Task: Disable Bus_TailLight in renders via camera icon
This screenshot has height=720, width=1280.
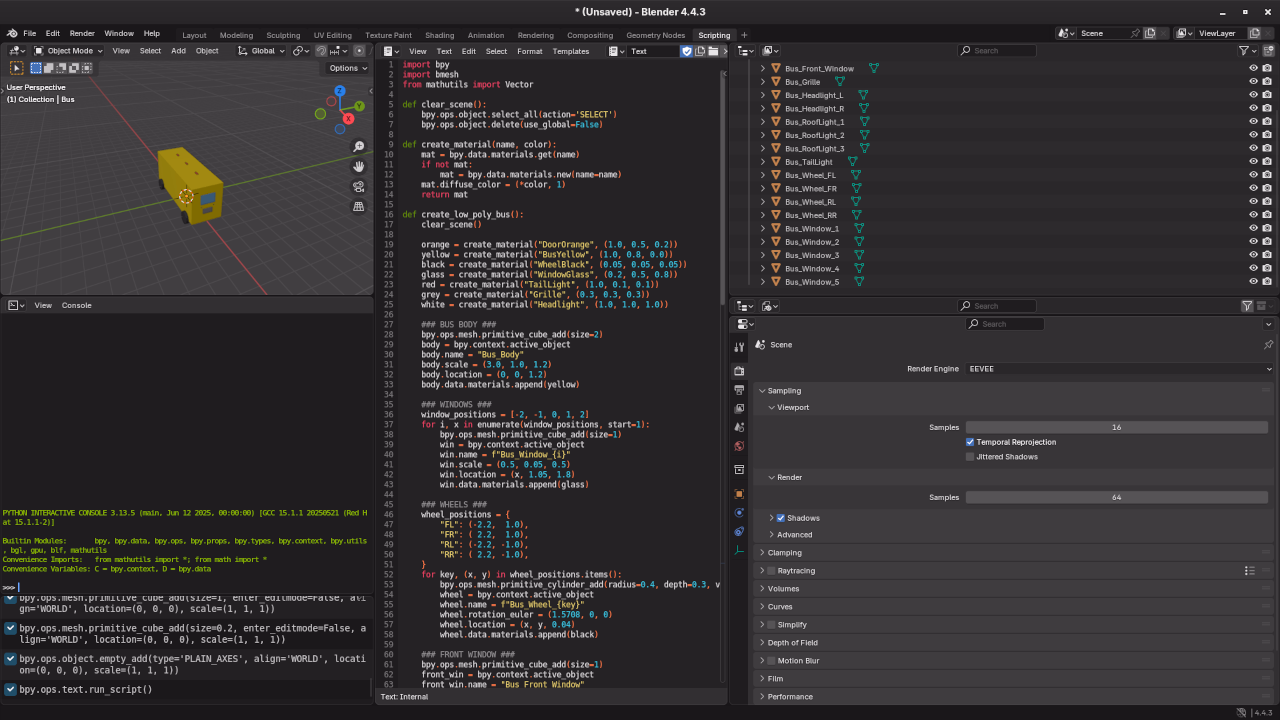Action: (x=1267, y=162)
